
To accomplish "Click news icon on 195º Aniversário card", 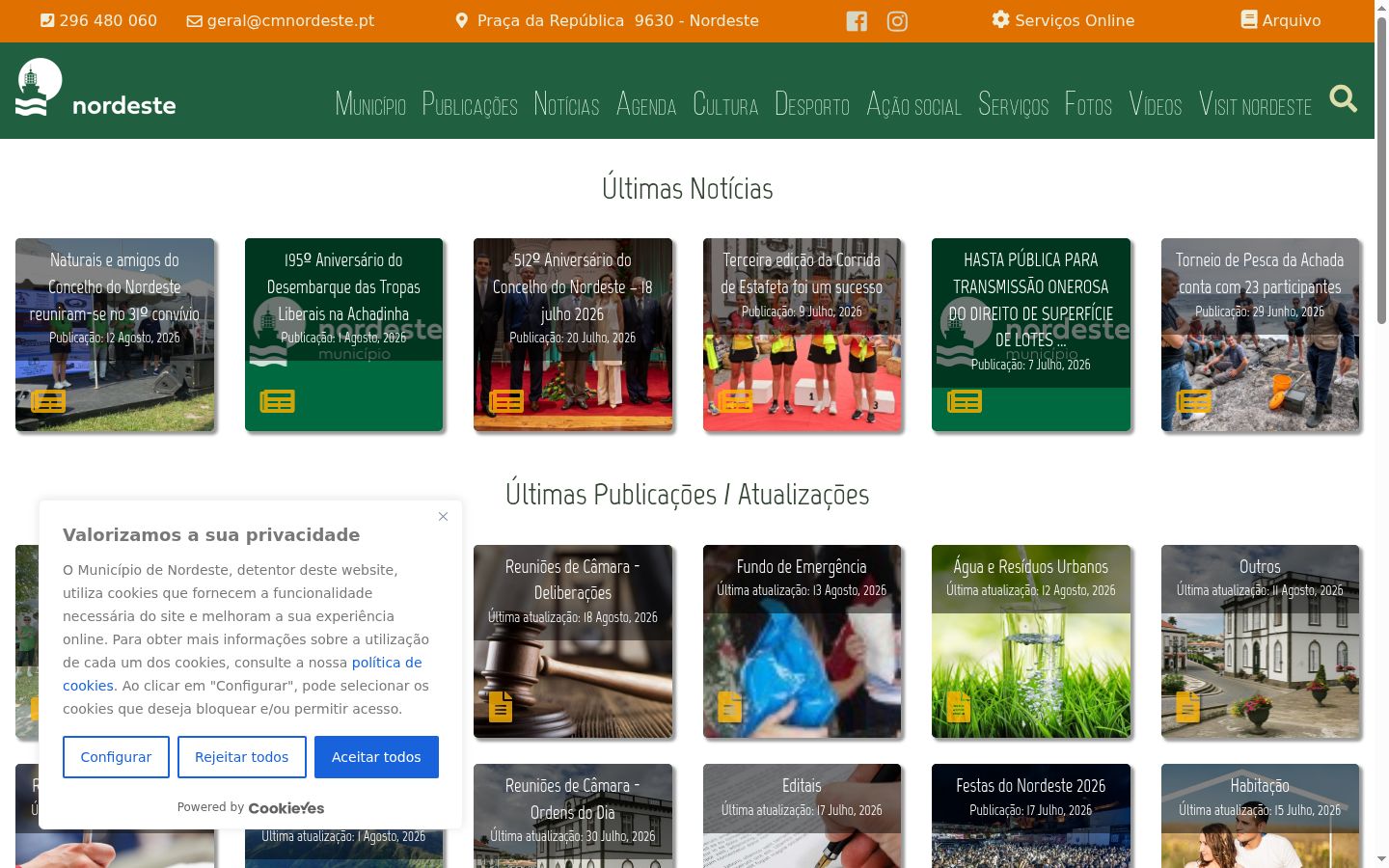I will pyautogui.click(x=277, y=401).
